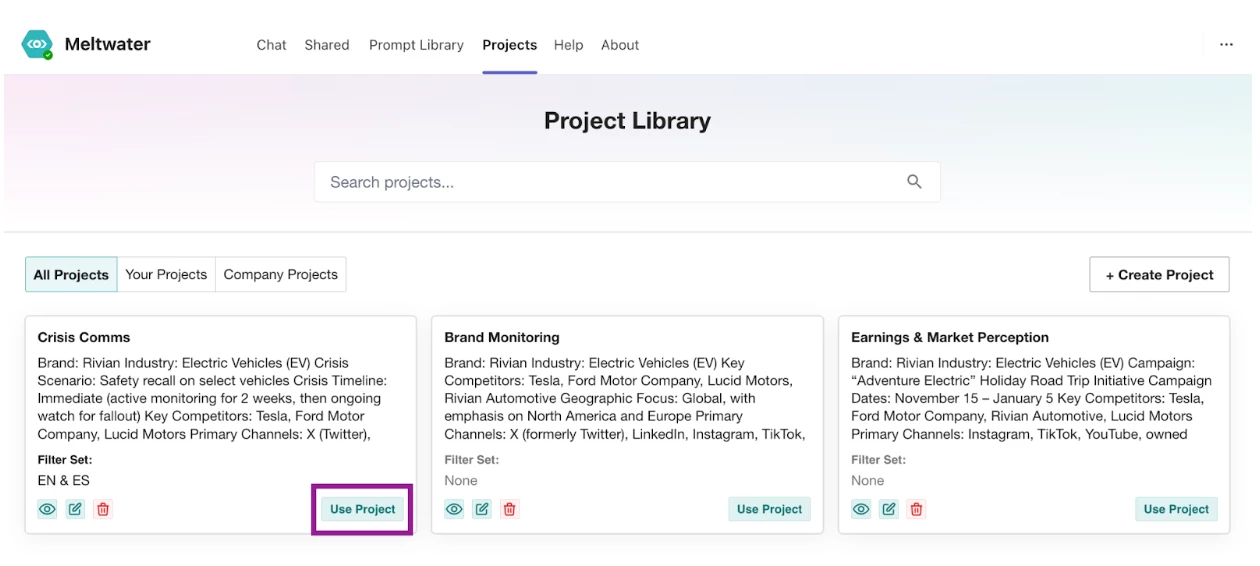View the Earnings & Market Perception project
The image size is (1260, 566).
(861, 509)
